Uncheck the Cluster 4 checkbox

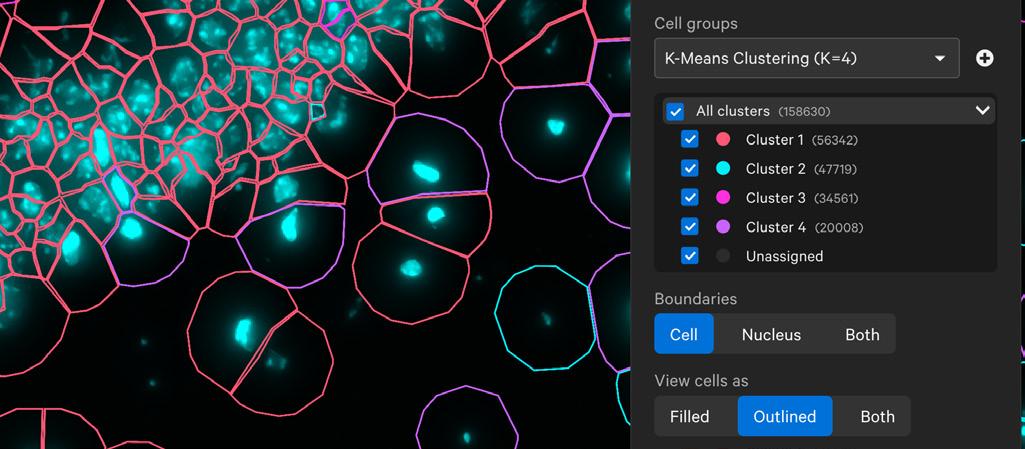tap(690, 227)
